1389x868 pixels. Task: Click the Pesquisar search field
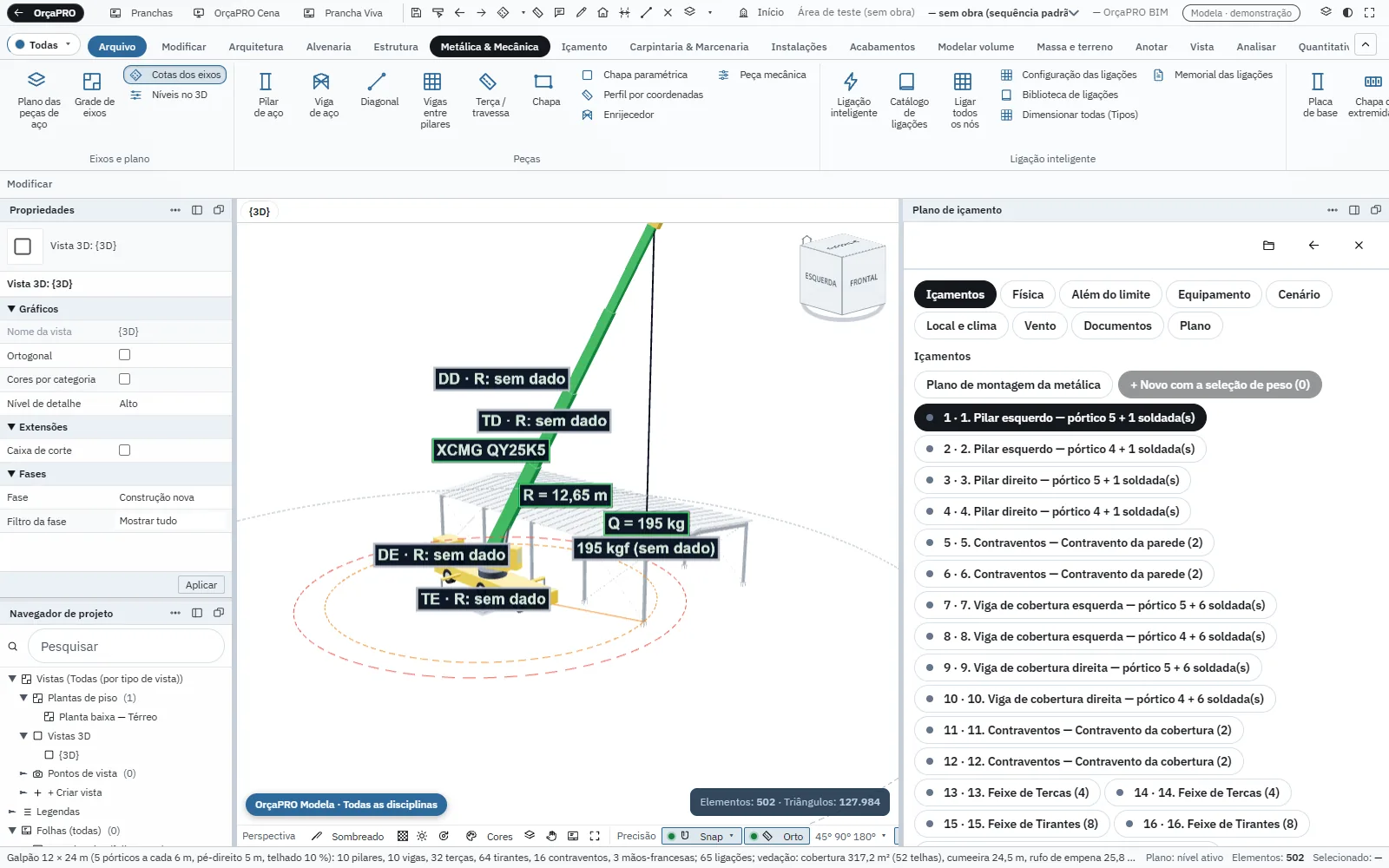click(x=127, y=647)
